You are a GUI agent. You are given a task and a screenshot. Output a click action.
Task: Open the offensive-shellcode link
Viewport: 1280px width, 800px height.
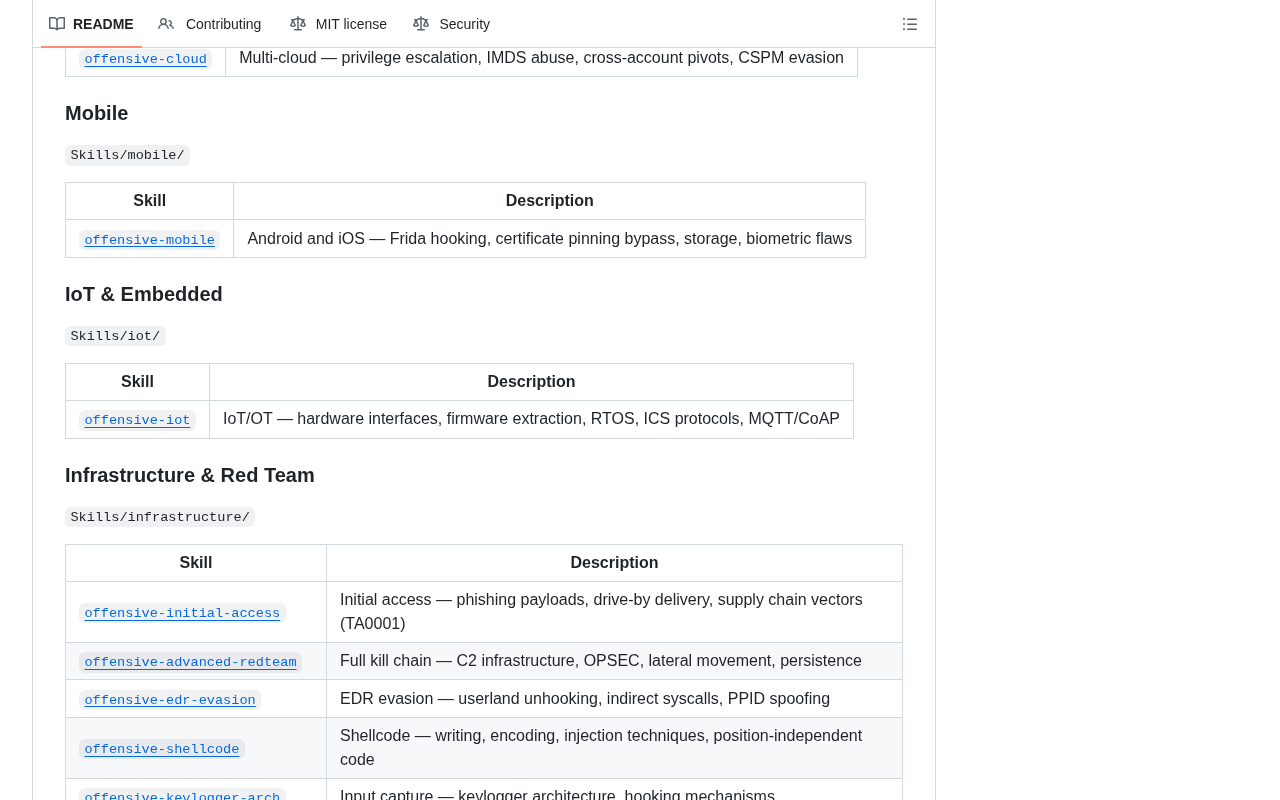[162, 749]
